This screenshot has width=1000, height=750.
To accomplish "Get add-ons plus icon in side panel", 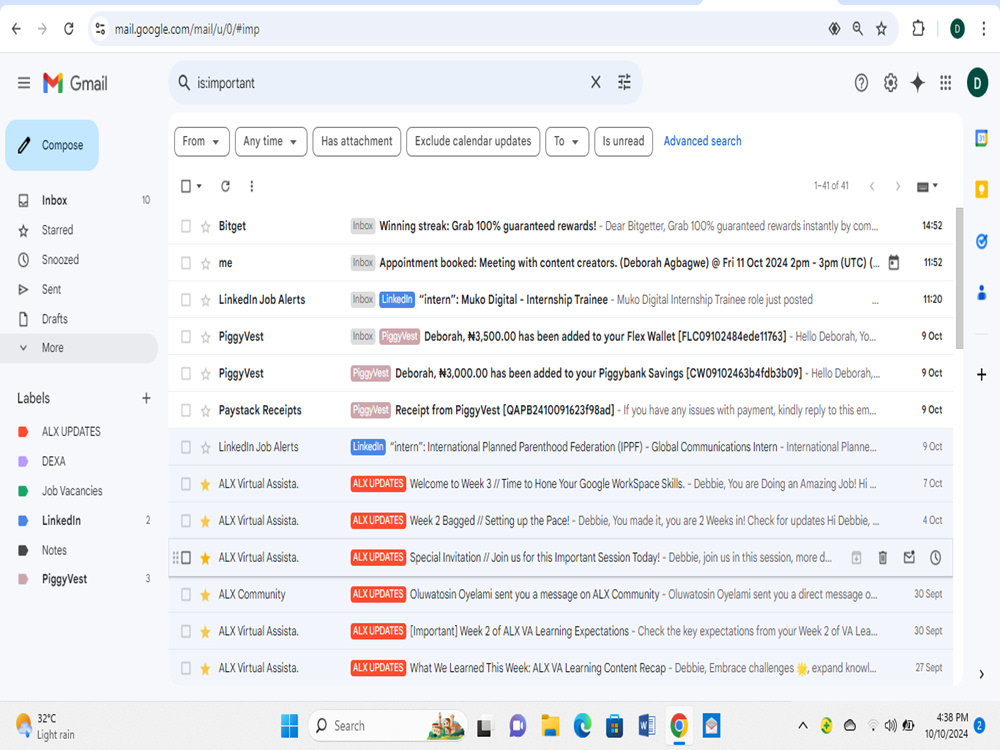I will 982,374.
